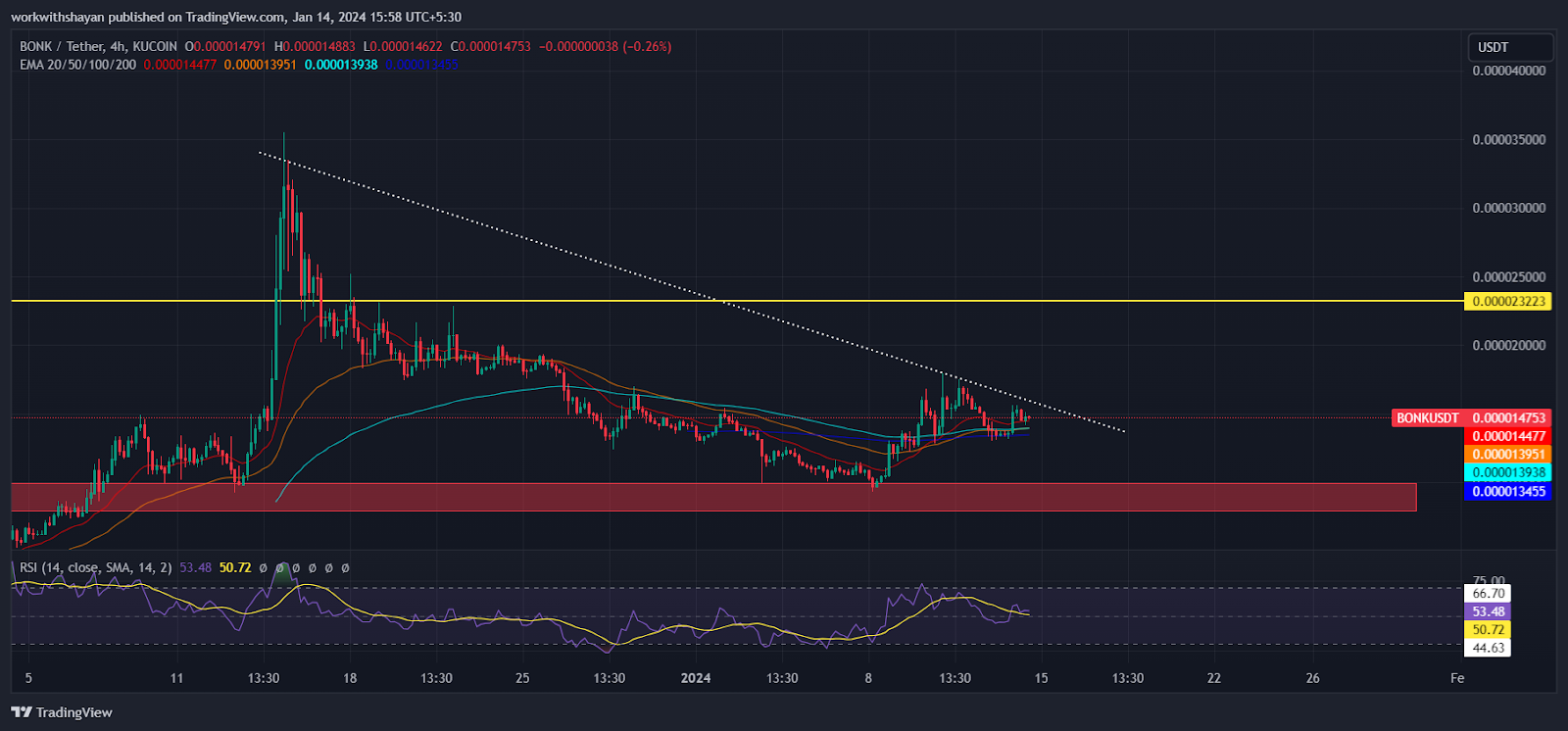Click the 22 date label on time axis

coord(1214,678)
